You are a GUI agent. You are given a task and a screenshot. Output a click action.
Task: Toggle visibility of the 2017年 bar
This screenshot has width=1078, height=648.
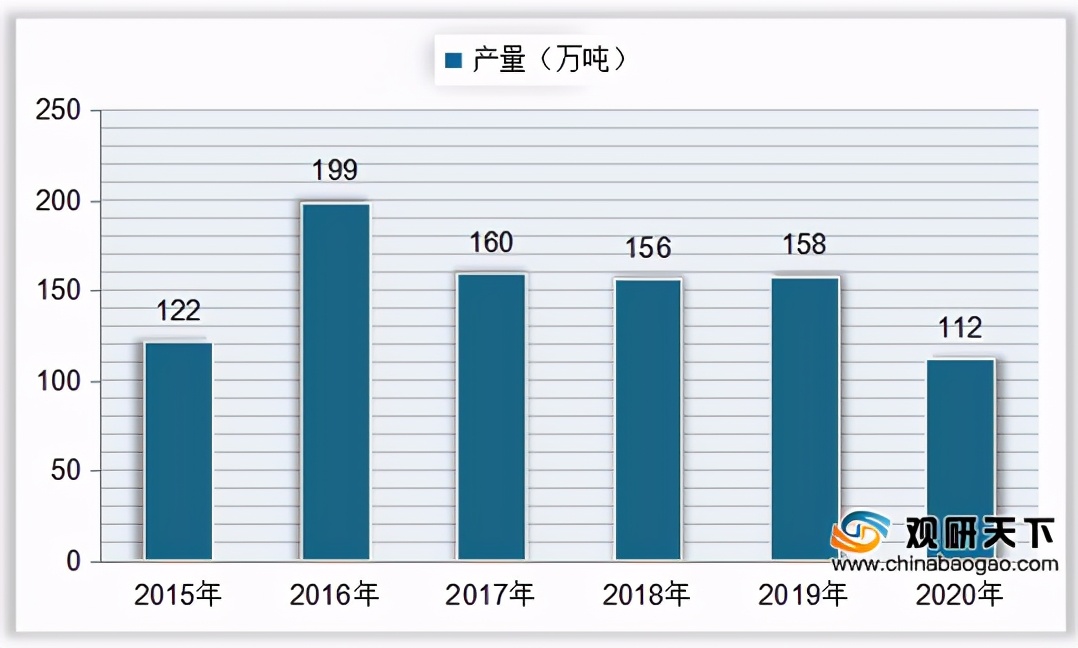point(492,415)
